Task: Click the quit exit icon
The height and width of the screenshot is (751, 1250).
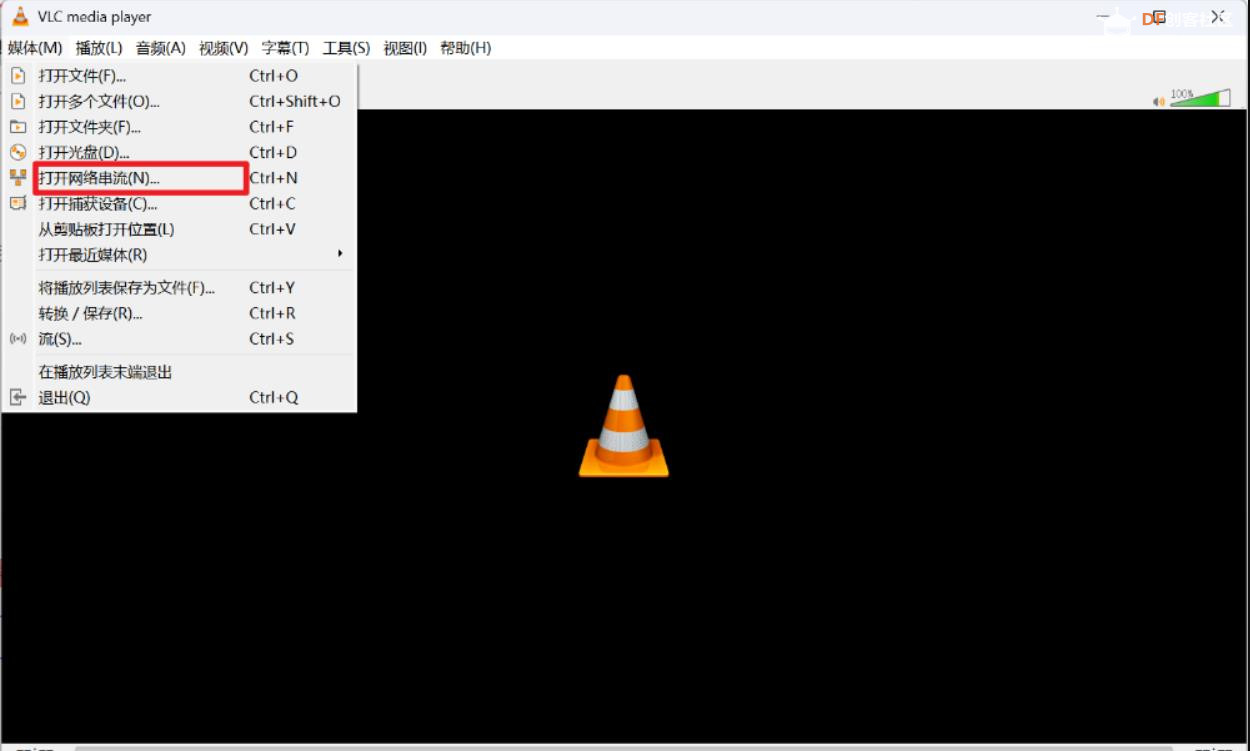Action: pos(18,398)
